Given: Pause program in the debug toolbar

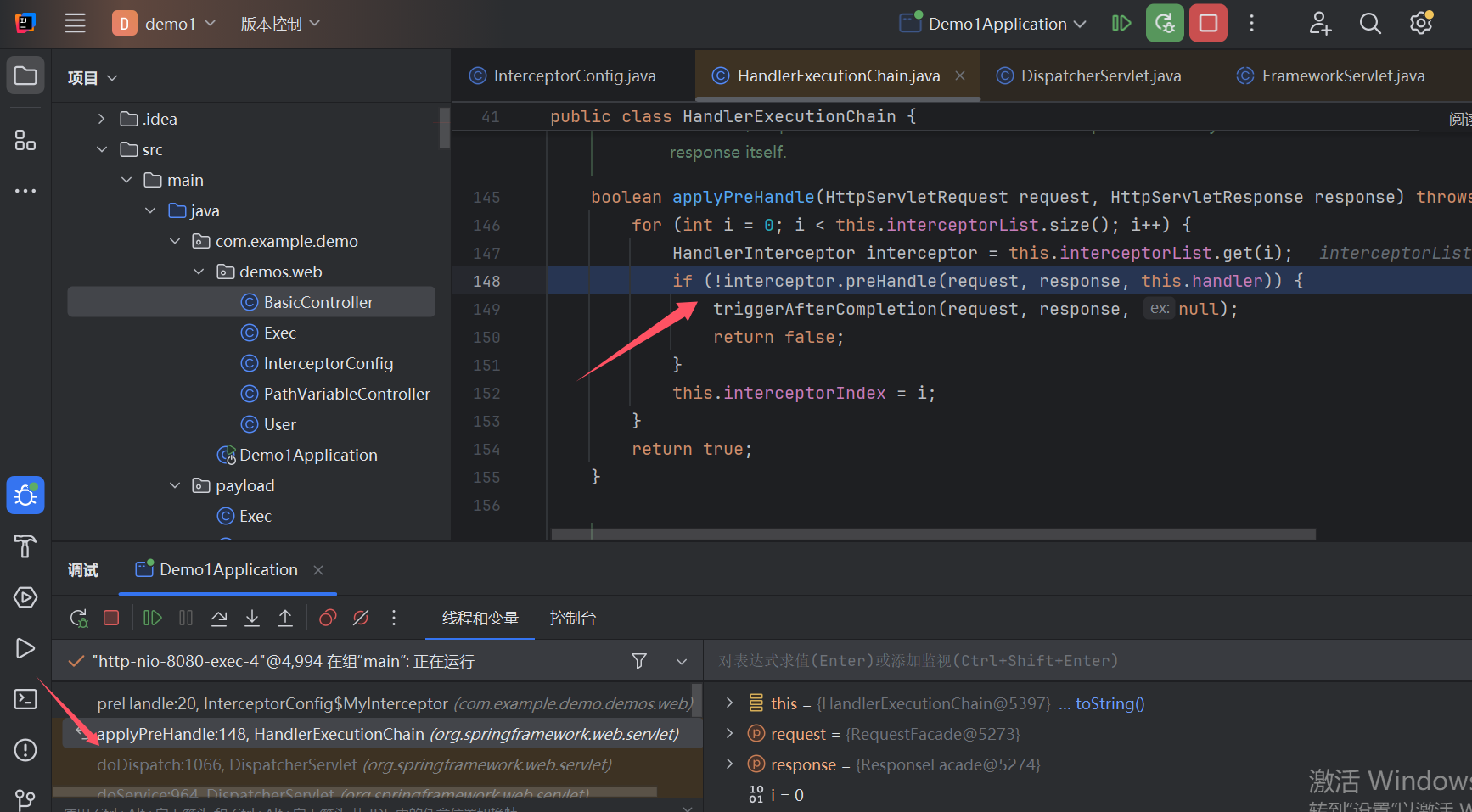Looking at the screenshot, I should [x=186, y=618].
